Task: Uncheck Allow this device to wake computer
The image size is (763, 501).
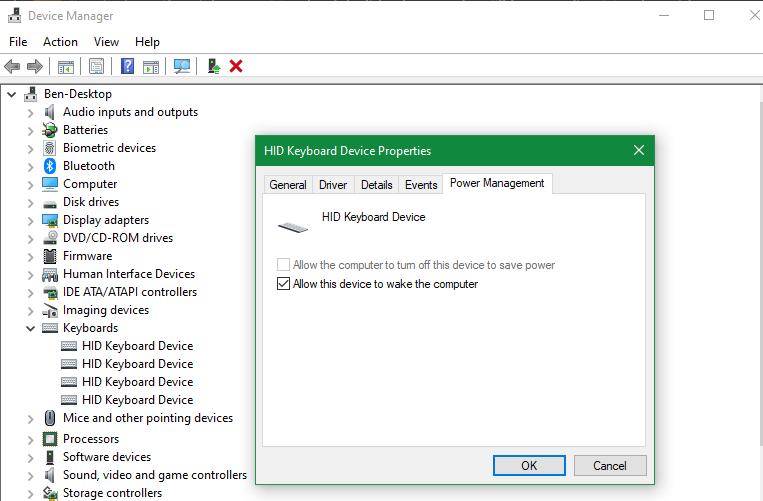Action: pos(284,284)
